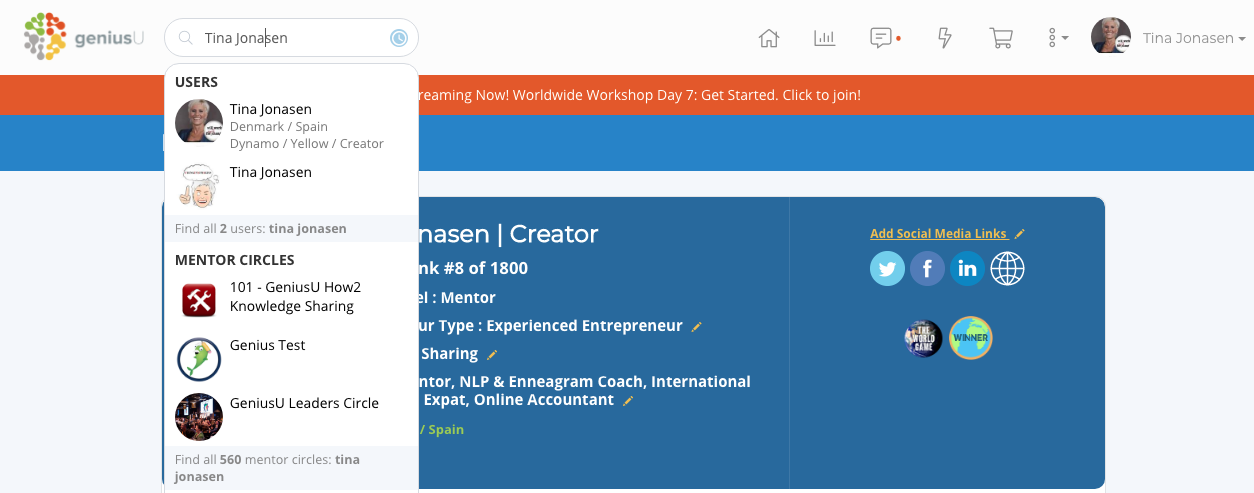Open the LinkedIn social link icon
This screenshot has width=1254, height=493.
pyautogui.click(x=967, y=269)
